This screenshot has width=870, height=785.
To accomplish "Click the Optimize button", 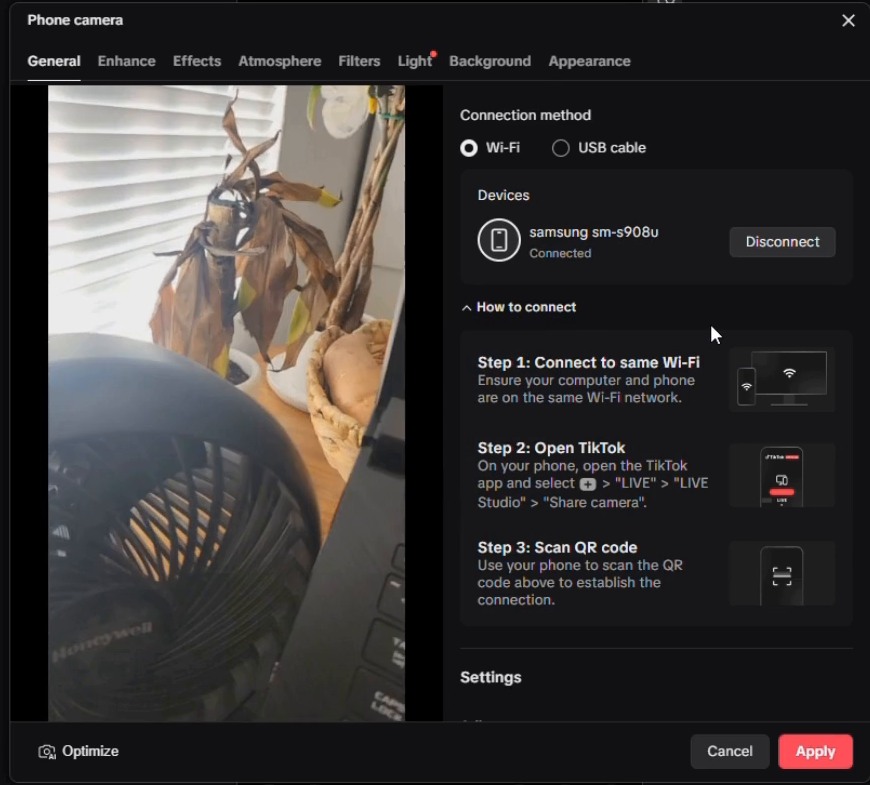I will point(78,751).
